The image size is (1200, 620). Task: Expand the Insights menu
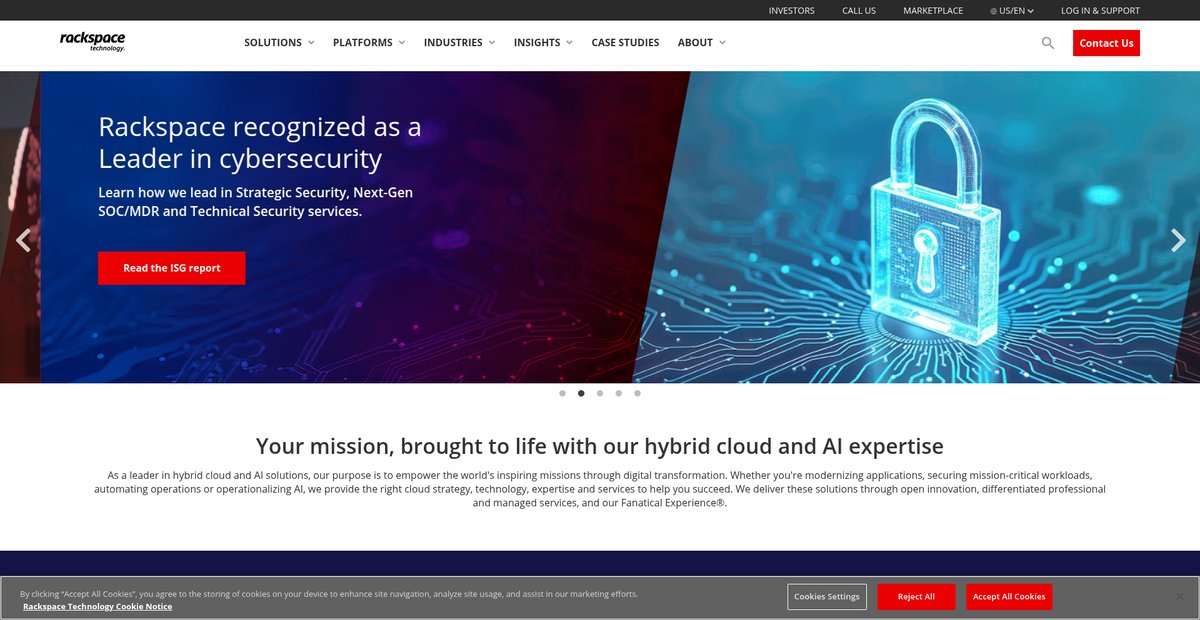tap(543, 43)
